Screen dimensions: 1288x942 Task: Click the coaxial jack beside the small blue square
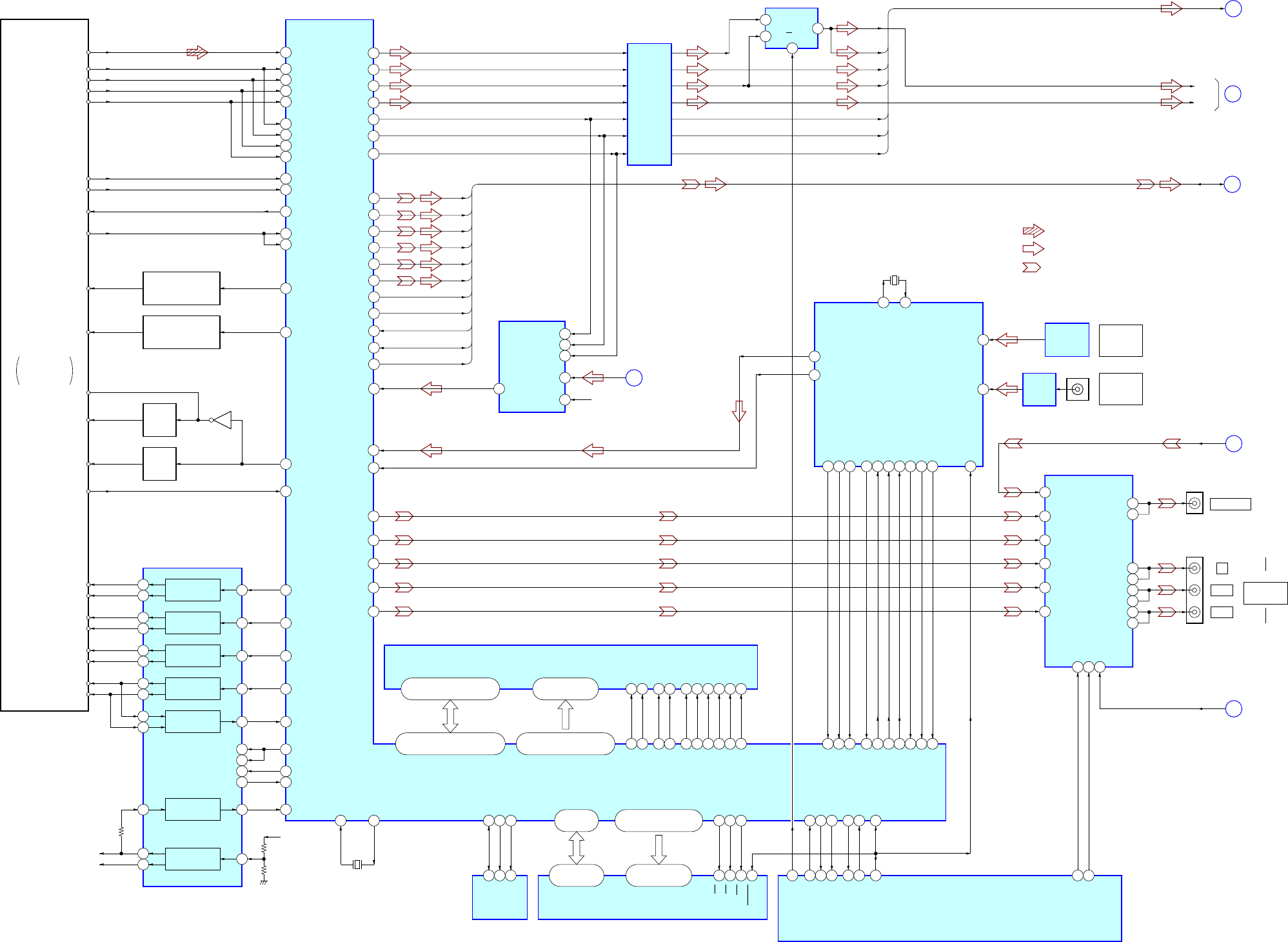click(x=1077, y=389)
